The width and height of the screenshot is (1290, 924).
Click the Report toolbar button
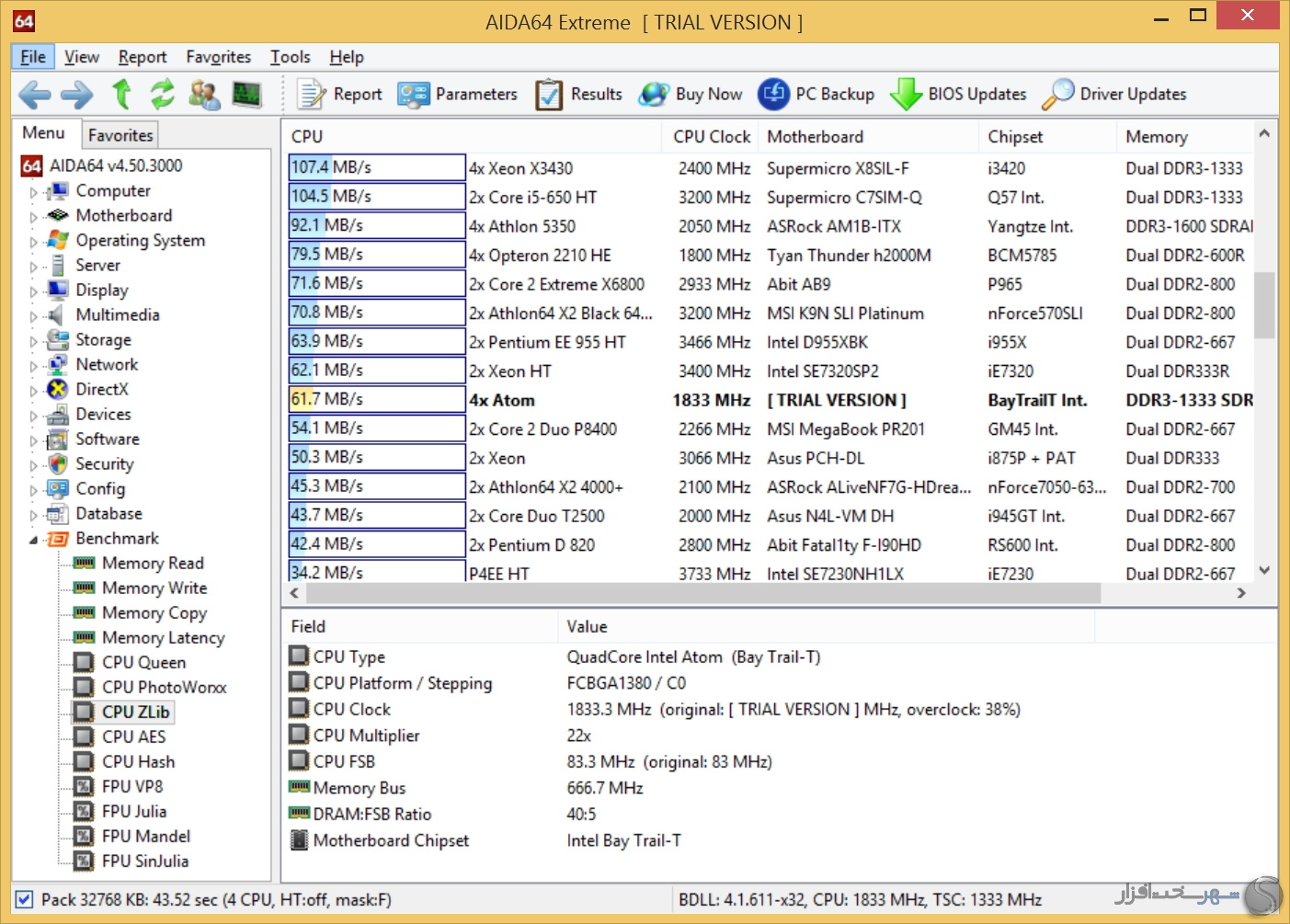coord(339,94)
